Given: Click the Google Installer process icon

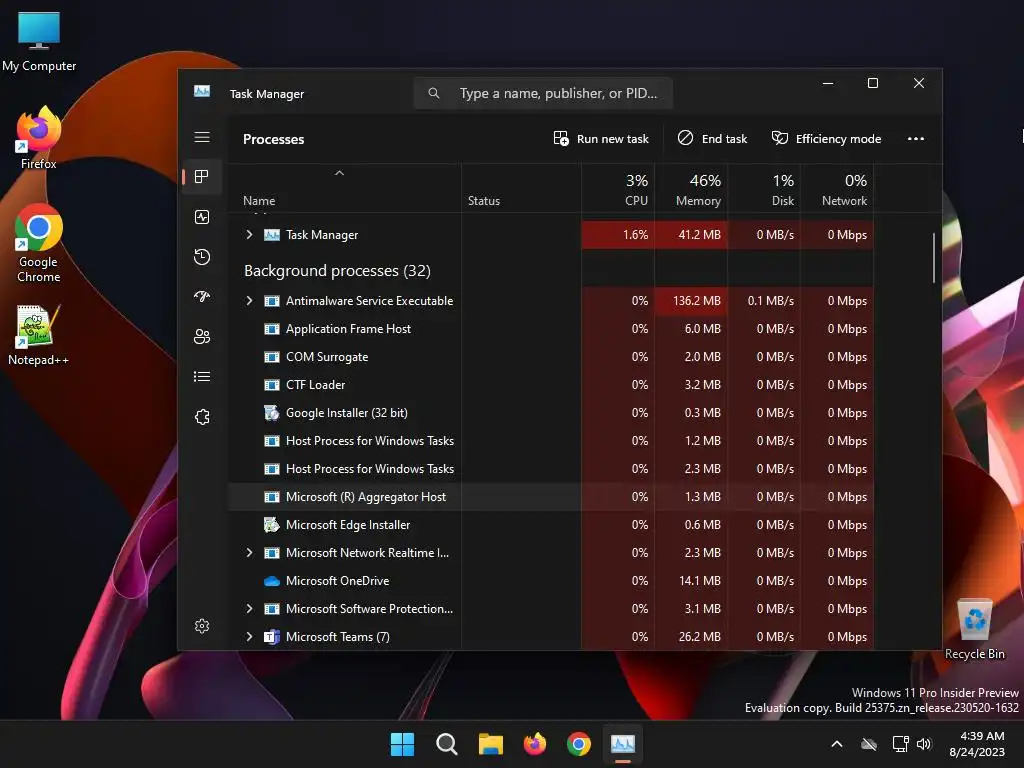Looking at the screenshot, I should pos(272,413).
